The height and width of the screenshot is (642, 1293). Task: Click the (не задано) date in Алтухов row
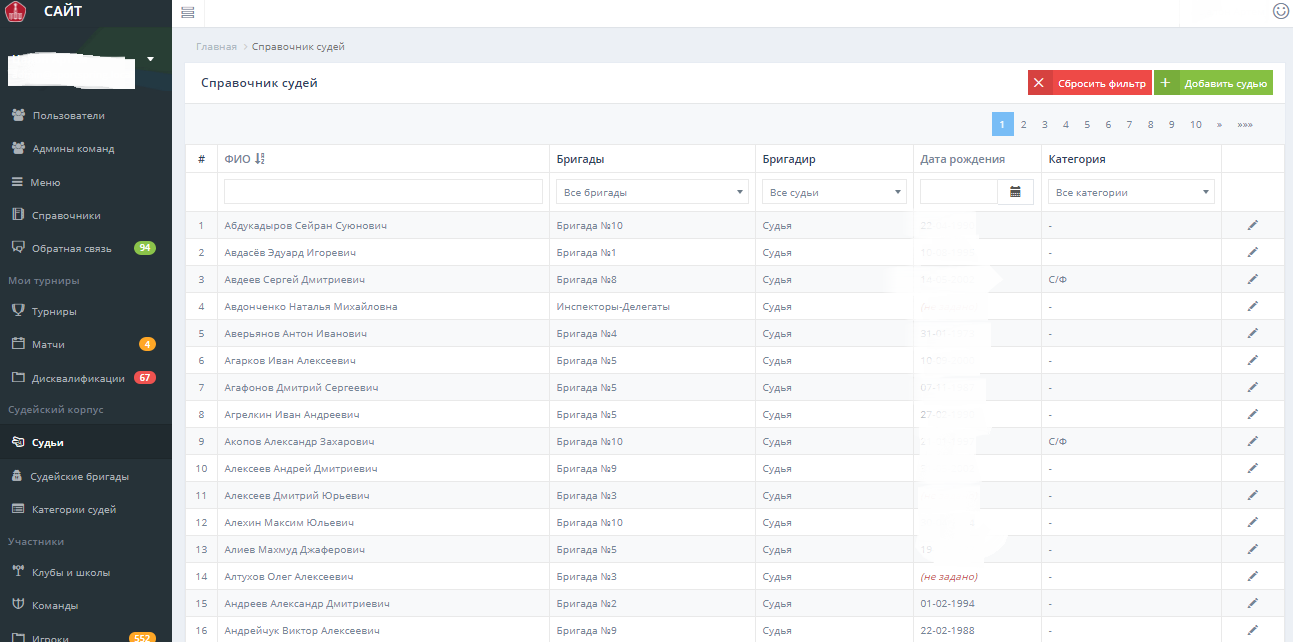948,576
